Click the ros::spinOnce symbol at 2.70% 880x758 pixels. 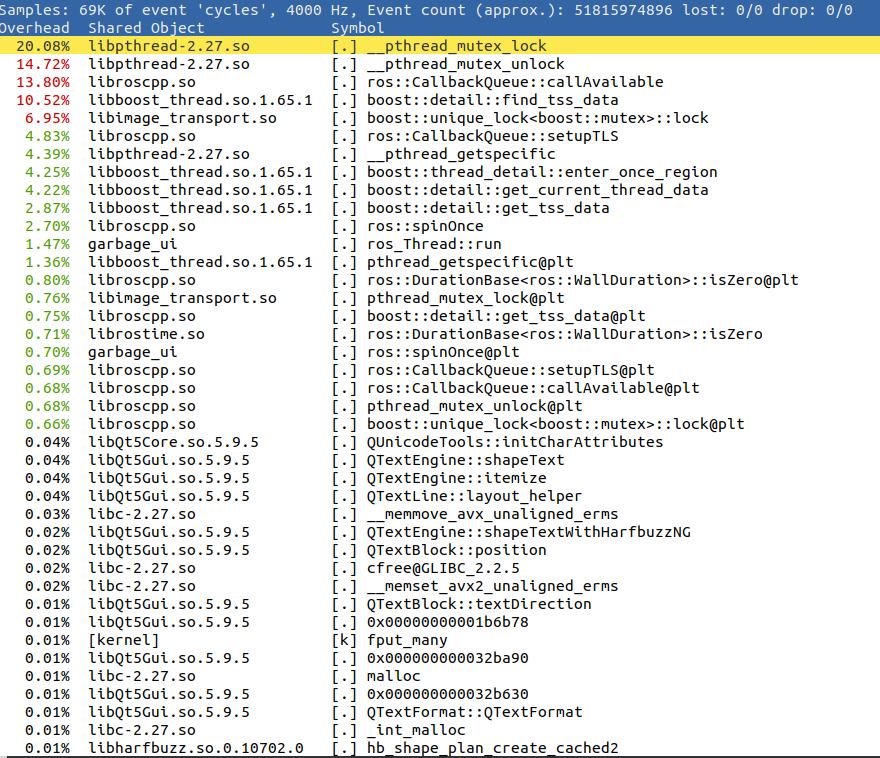point(425,226)
